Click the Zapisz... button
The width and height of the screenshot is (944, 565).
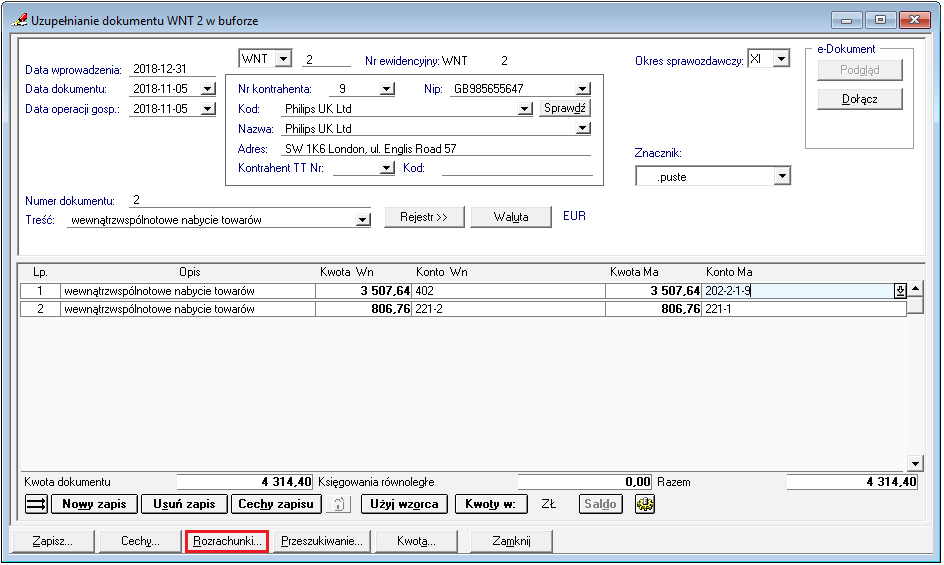[53, 541]
